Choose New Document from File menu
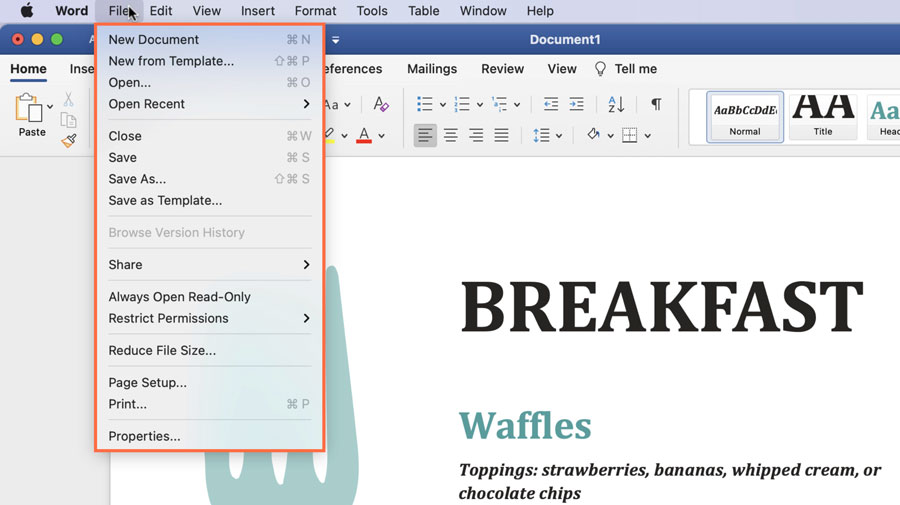The height and width of the screenshot is (505, 900). pos(210,40)
